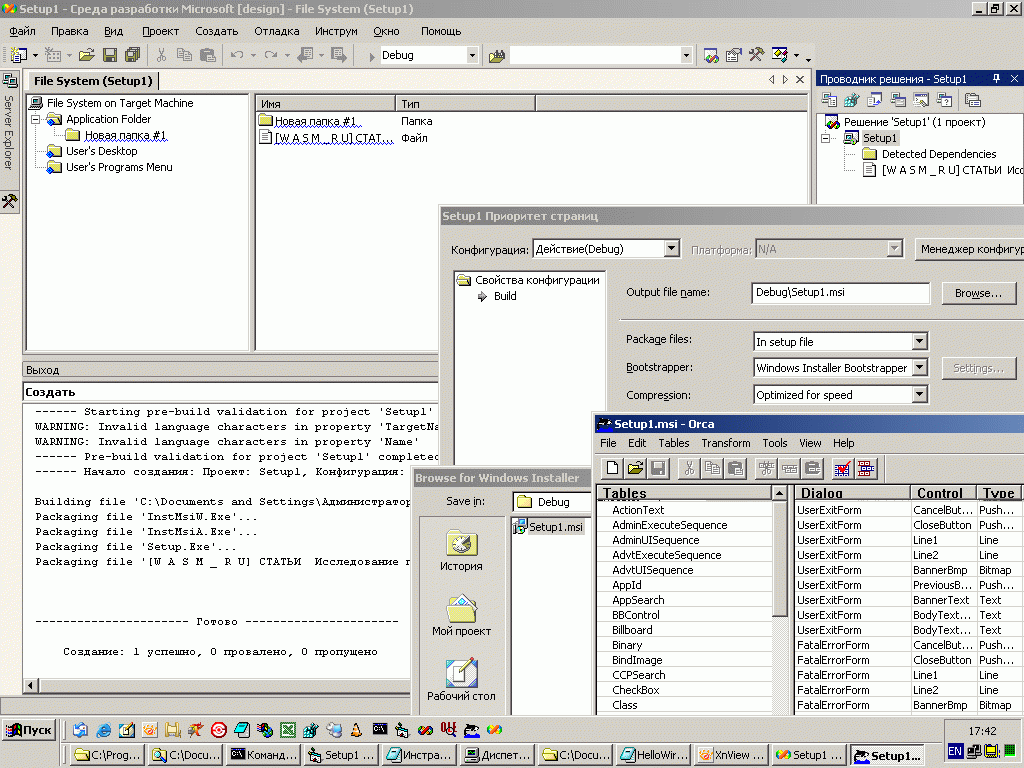Click the last Solution Explorer toolbar icon
Viewport: 1024px width, 768px height.
pyautogui.click(x=973, y=100)
